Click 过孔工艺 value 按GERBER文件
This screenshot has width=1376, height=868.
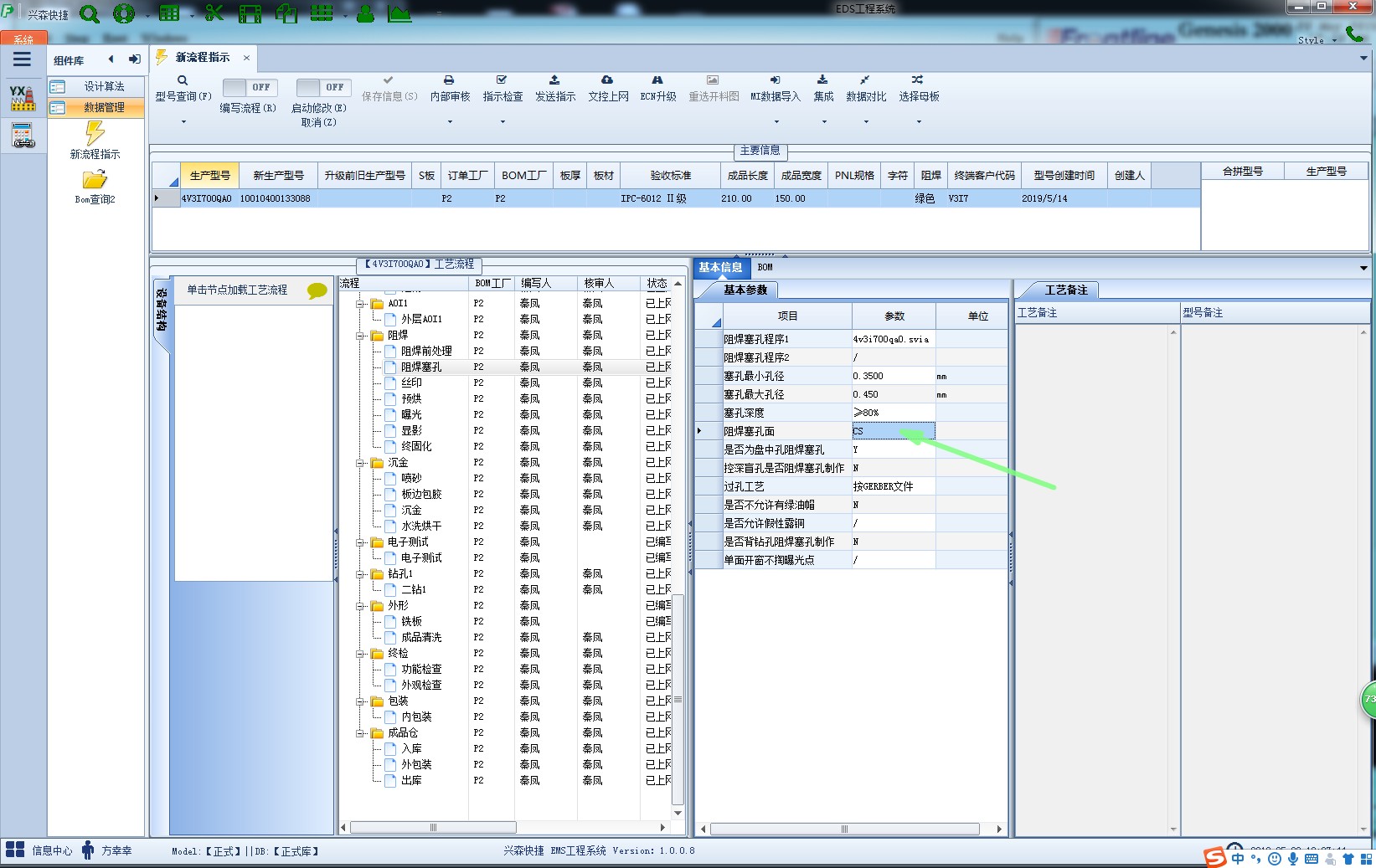tap(893, 486)
